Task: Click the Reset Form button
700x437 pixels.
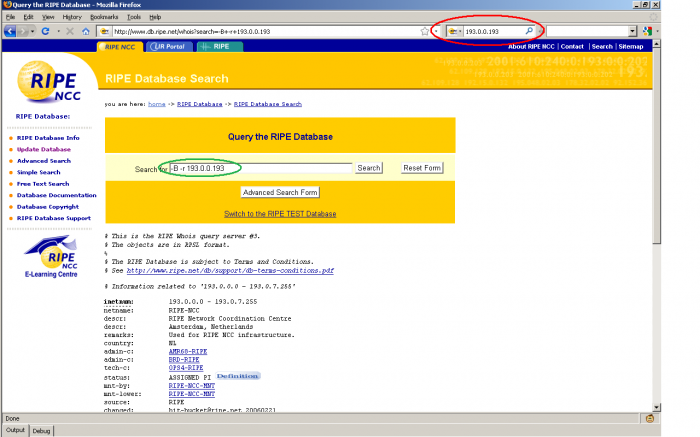Action: pos(422,168)
